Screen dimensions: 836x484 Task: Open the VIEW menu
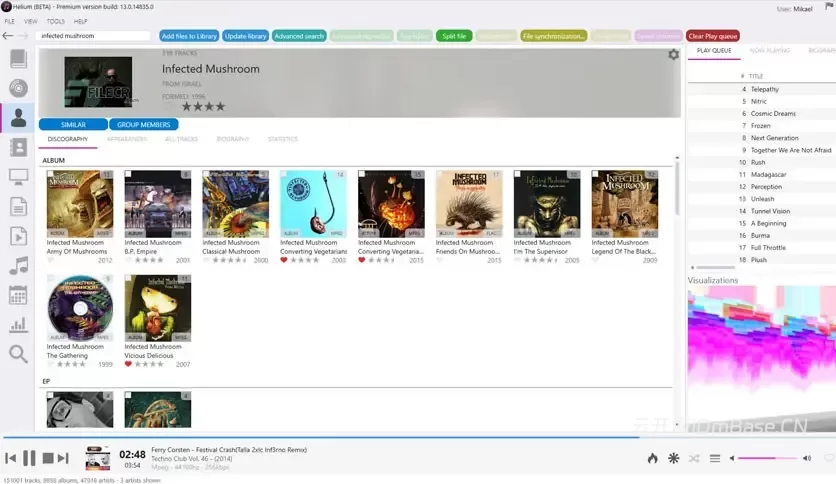click(30, 21)
